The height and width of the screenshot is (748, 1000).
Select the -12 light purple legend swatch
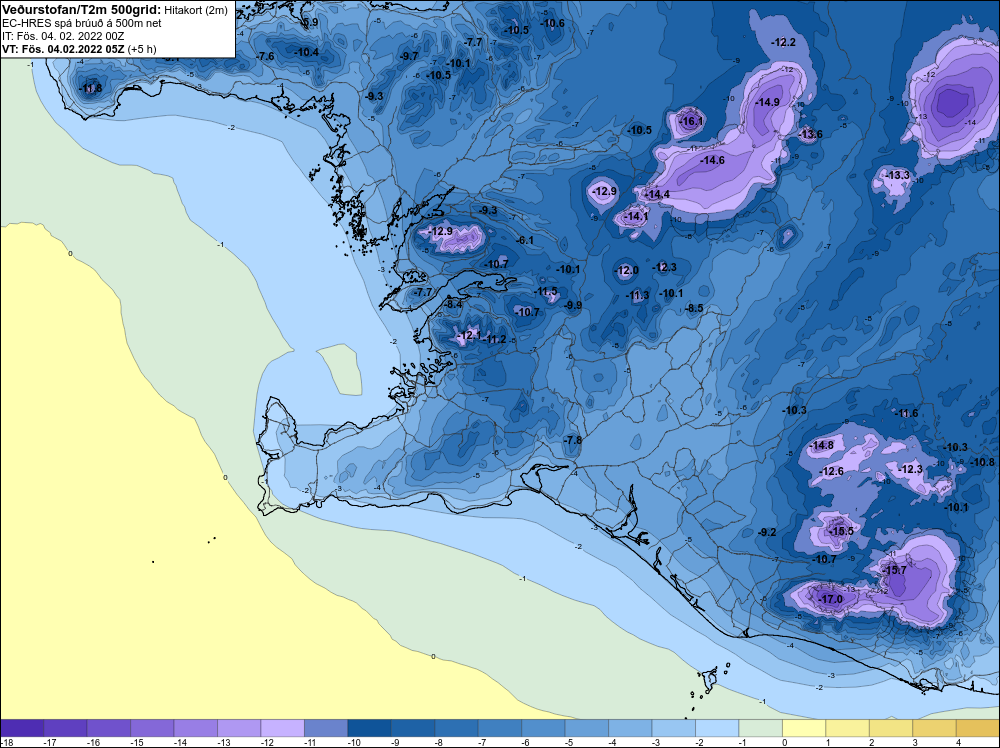(283, 728)
